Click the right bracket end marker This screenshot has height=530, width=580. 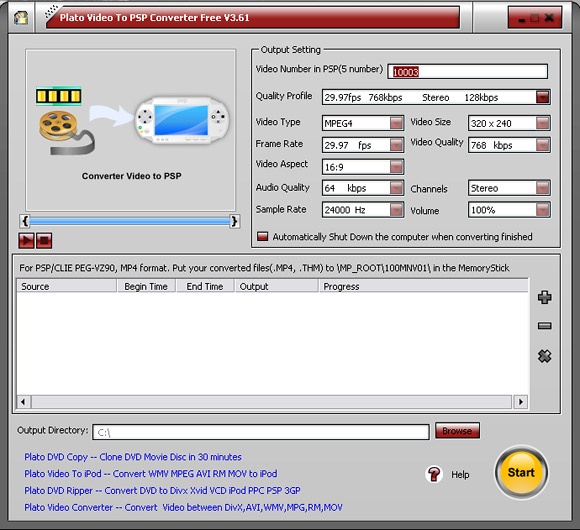[235, 221]
